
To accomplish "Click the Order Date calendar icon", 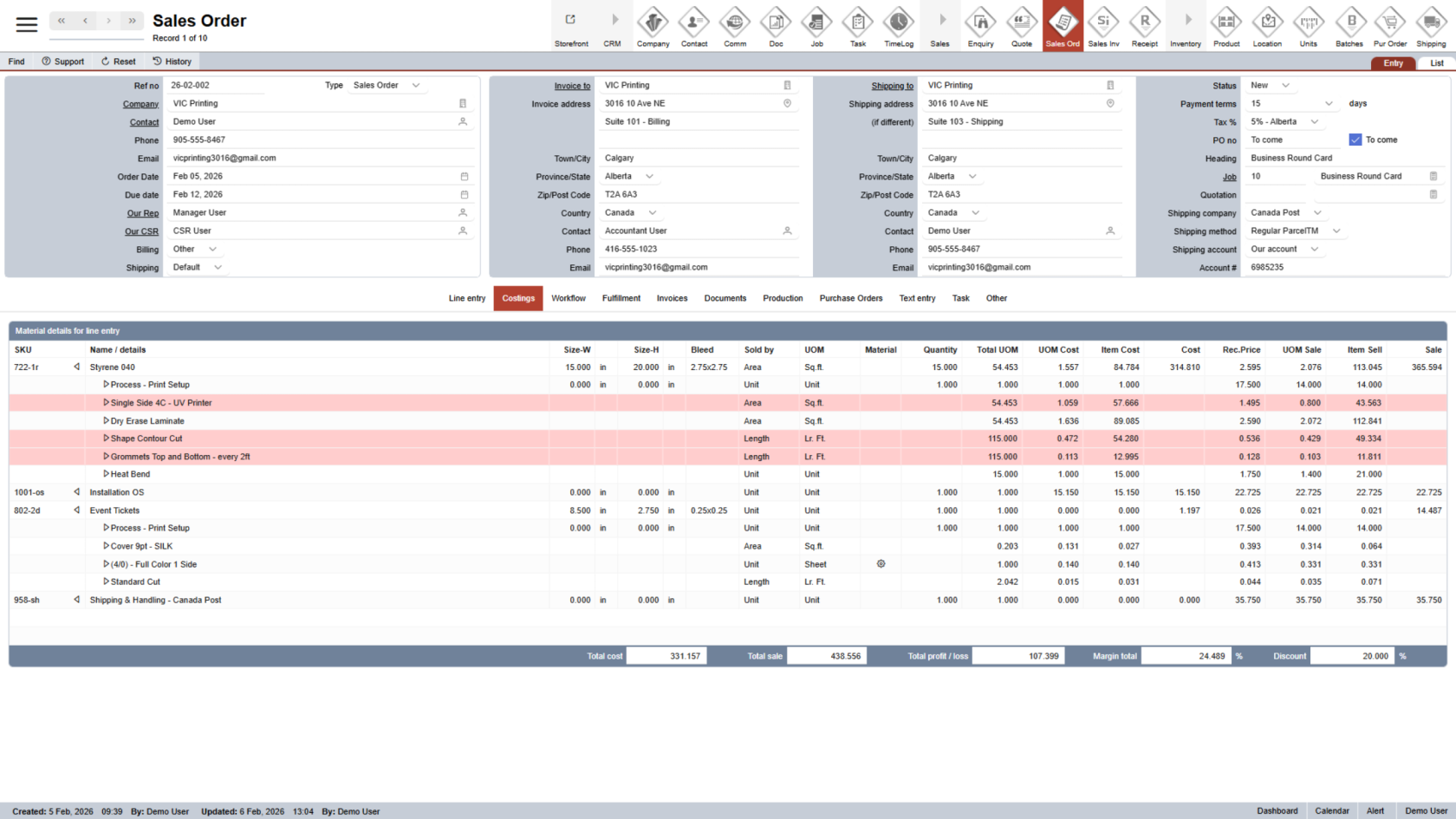I will (464, 177).
